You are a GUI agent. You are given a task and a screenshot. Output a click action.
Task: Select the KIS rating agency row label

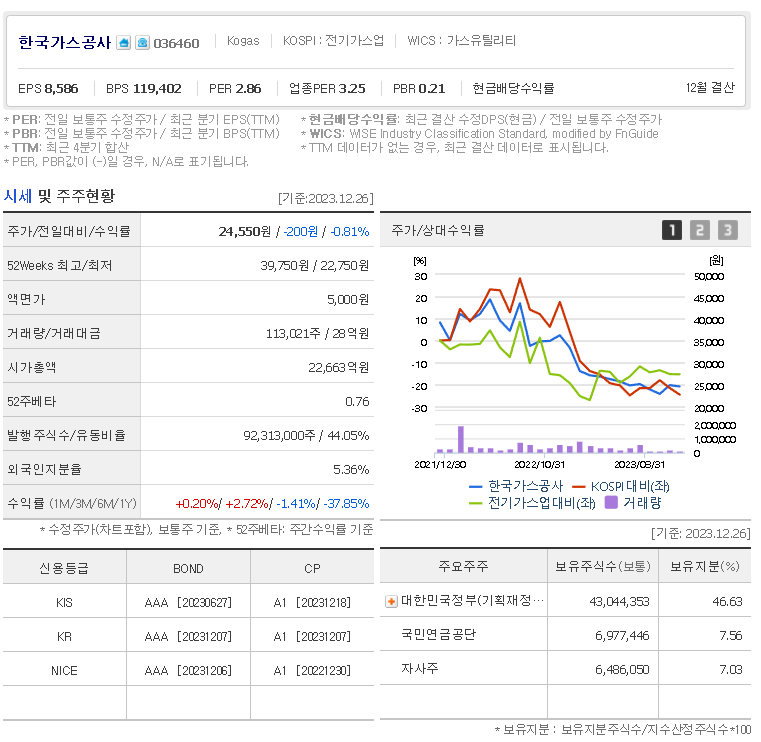tap(64, 603)
